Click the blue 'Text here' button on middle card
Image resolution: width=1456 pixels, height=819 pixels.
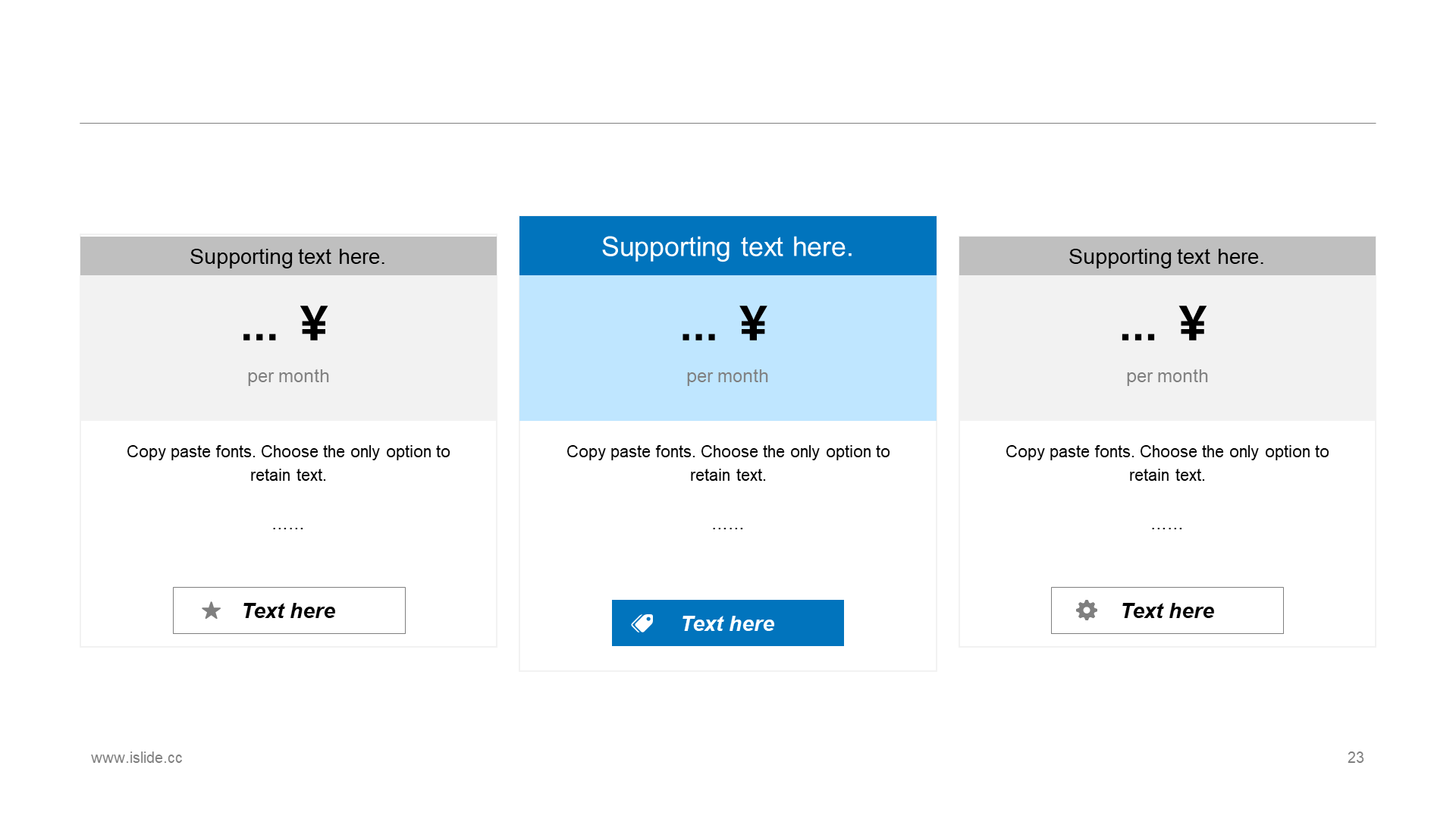728,622
